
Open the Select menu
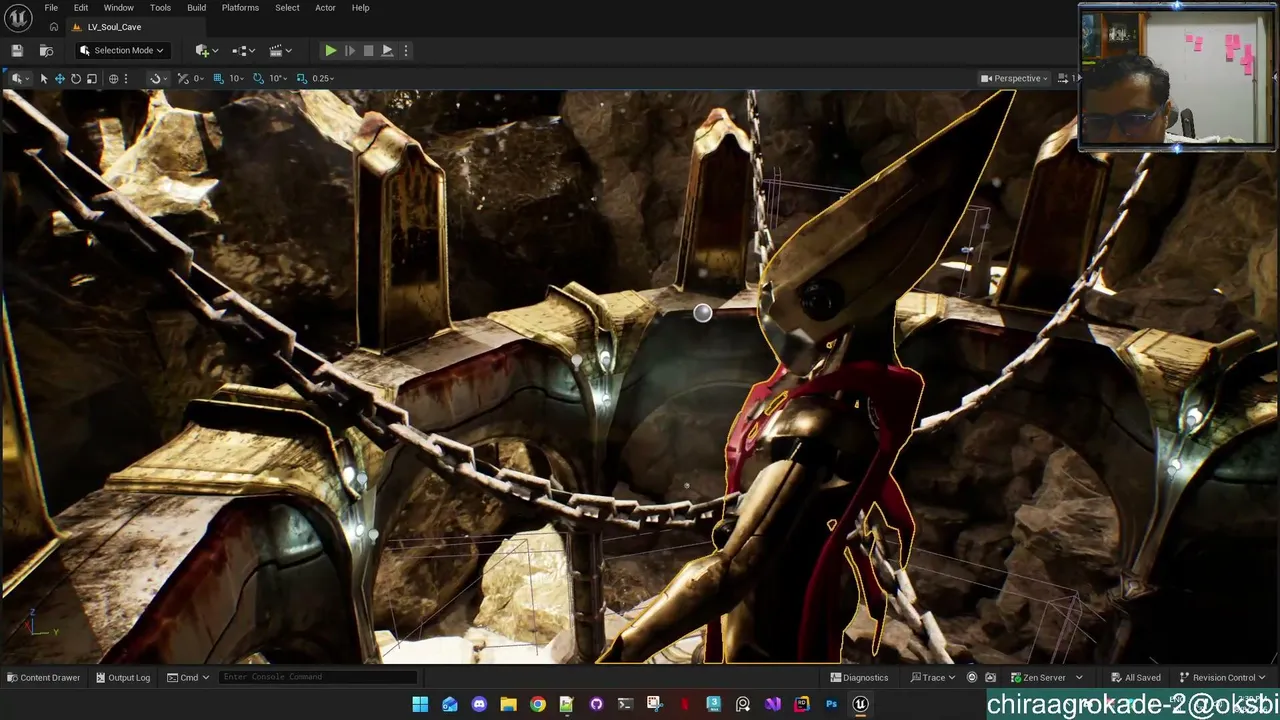[287, 8]
